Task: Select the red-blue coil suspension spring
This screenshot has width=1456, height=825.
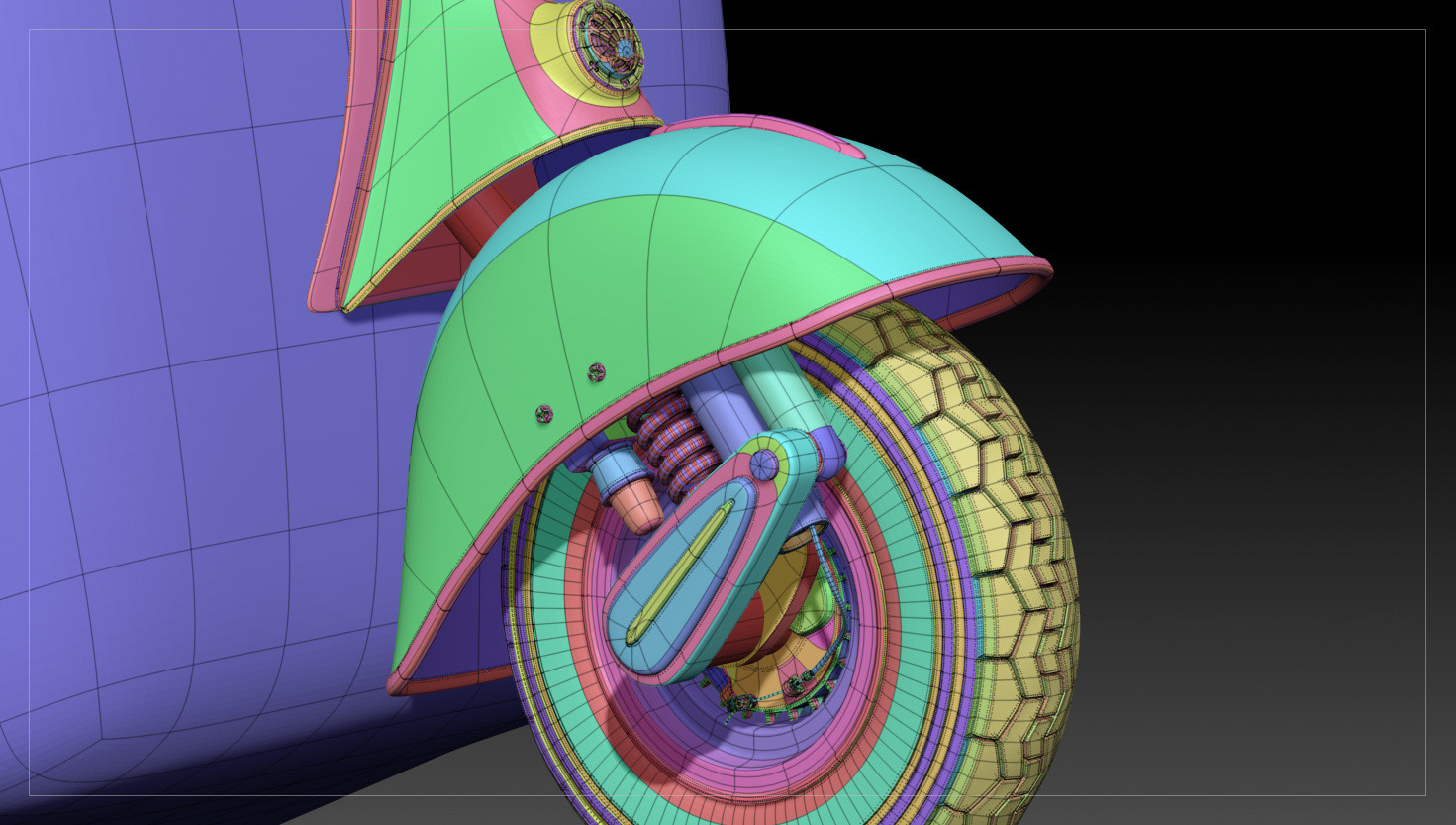Action: (673, 441)
